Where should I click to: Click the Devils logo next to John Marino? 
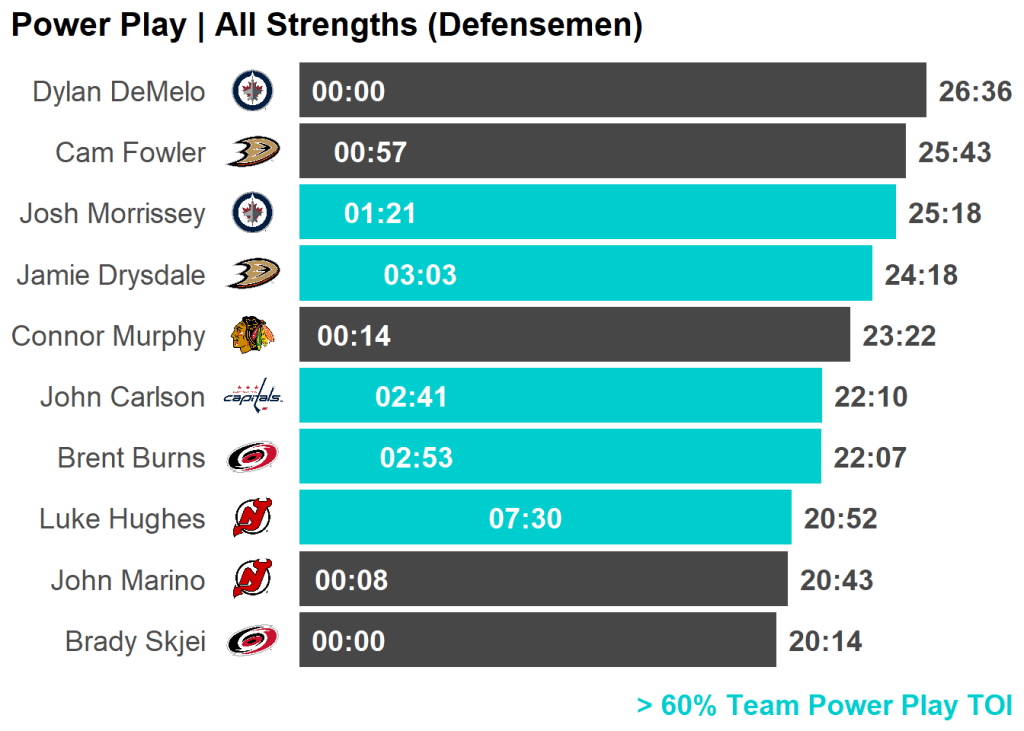[x=252, y=580]
